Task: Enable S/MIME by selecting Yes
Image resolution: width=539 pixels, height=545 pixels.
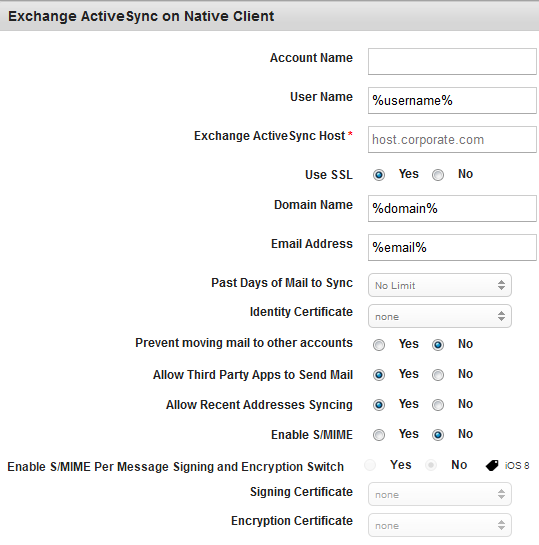Action: coord(379,435)
